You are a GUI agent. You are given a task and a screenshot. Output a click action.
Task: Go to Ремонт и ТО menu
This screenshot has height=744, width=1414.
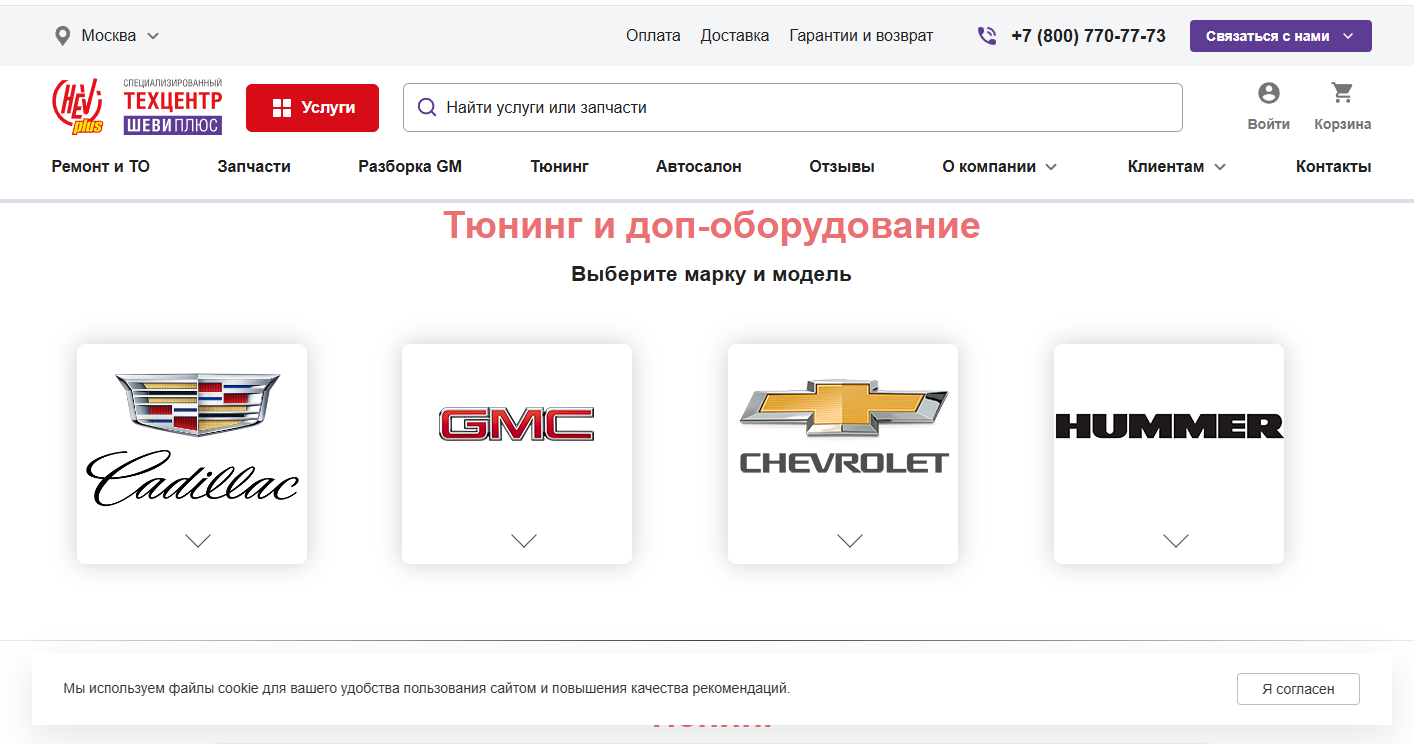coord(100,167)
